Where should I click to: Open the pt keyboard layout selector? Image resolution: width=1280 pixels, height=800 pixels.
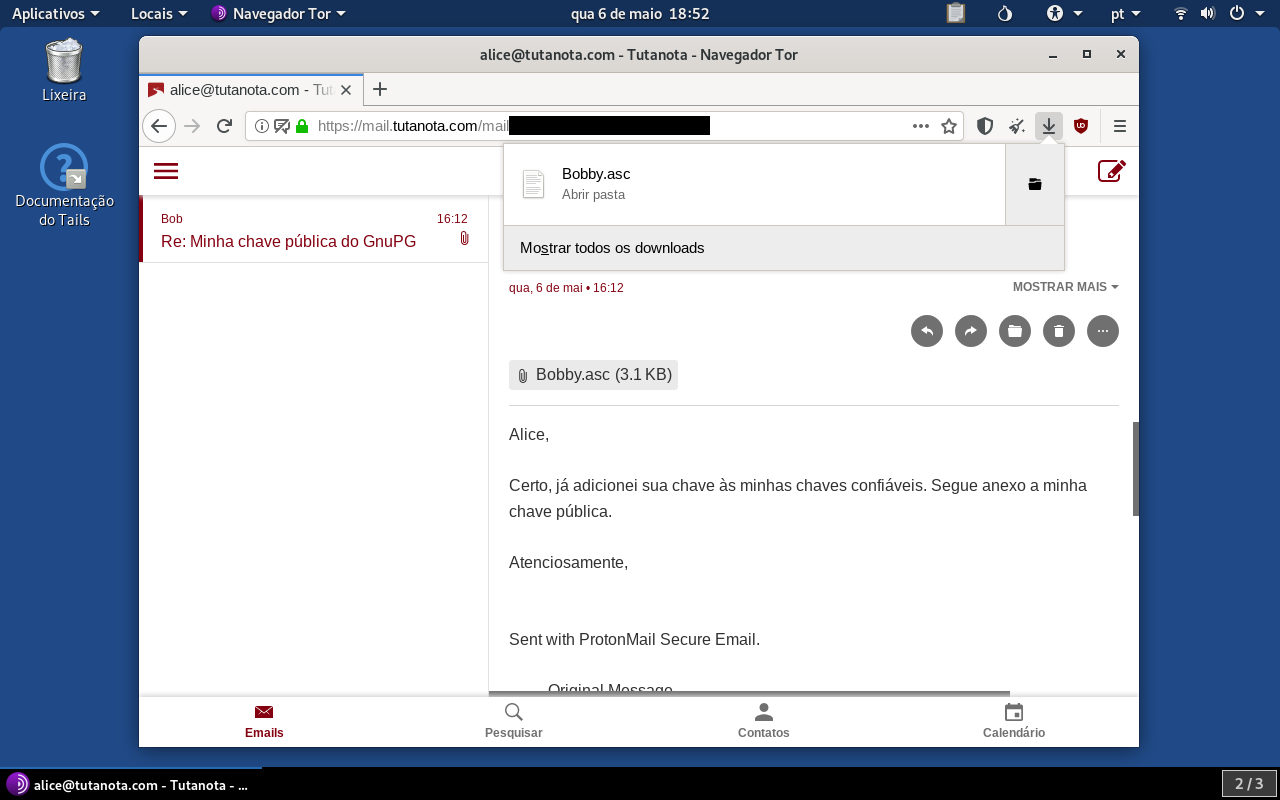(x=1125, y=14)
